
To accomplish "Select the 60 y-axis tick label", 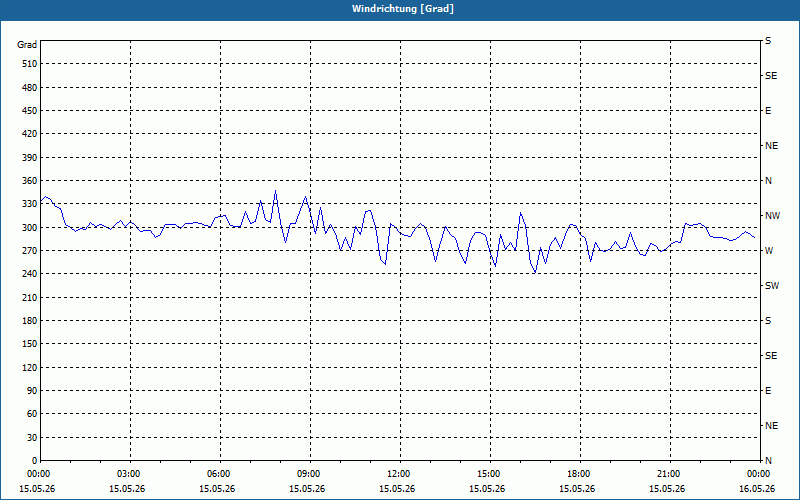I will click(32, 414).
